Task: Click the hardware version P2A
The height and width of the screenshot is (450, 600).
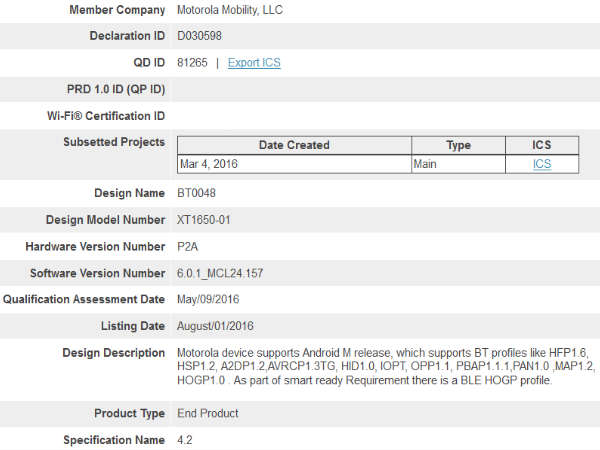Action: [188, 246]
